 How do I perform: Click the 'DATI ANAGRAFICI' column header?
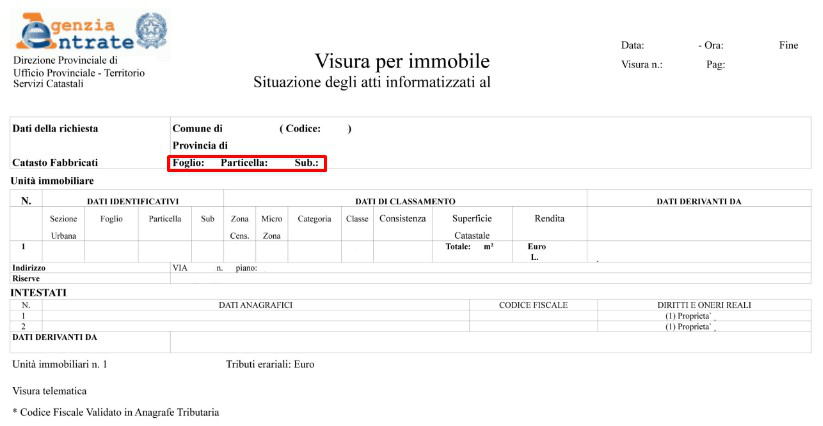(x=256, y=305)
